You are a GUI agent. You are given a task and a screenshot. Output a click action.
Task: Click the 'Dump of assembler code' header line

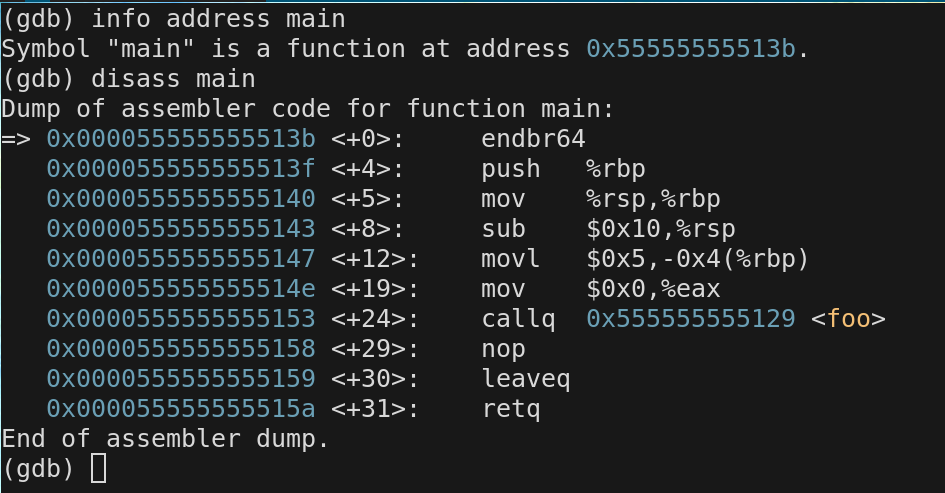click(223, 109)
